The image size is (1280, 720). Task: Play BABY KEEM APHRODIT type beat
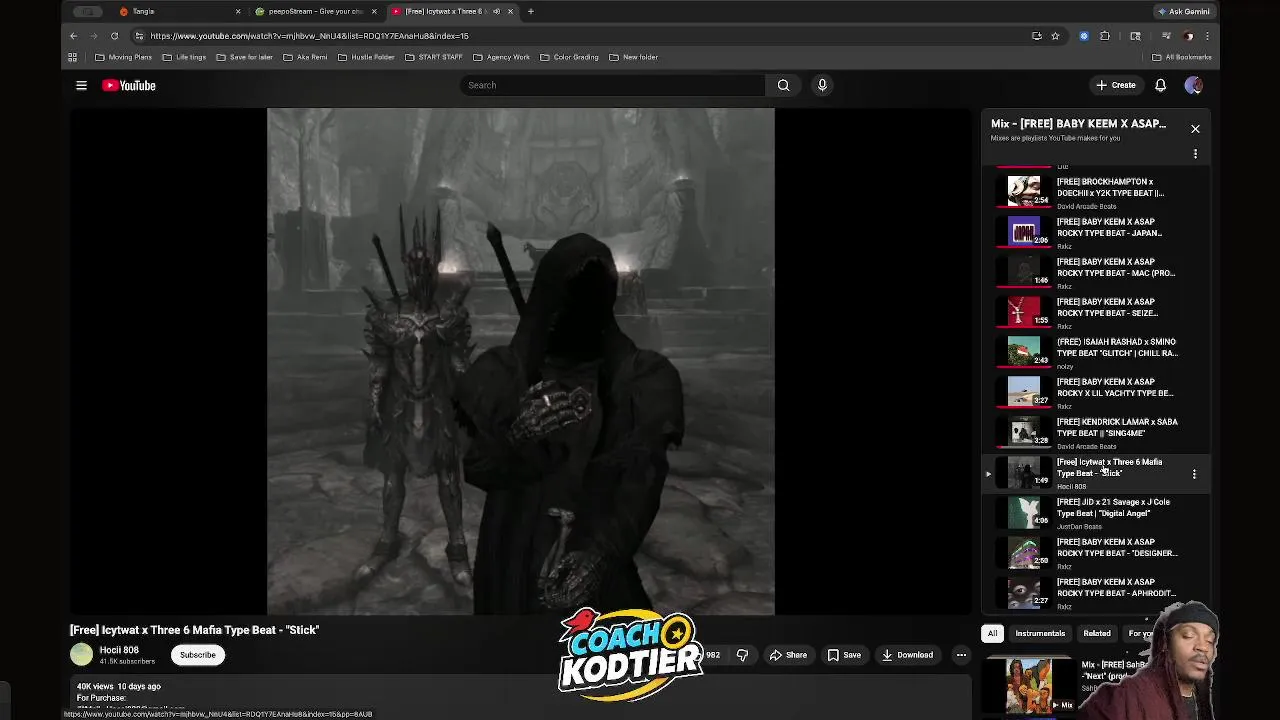1095,591
